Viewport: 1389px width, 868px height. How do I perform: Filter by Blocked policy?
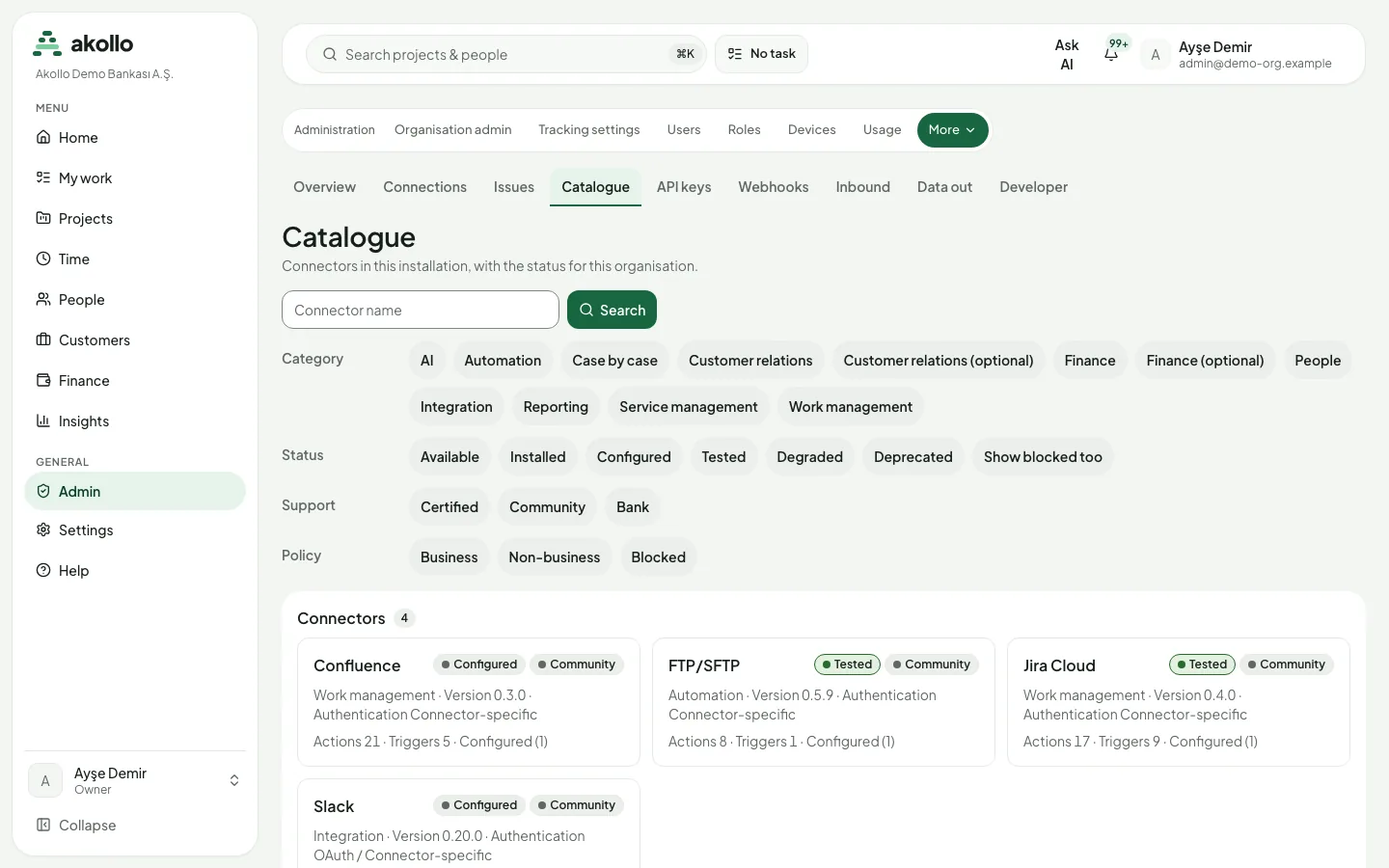pyautogui.click(x=659, y=557)
